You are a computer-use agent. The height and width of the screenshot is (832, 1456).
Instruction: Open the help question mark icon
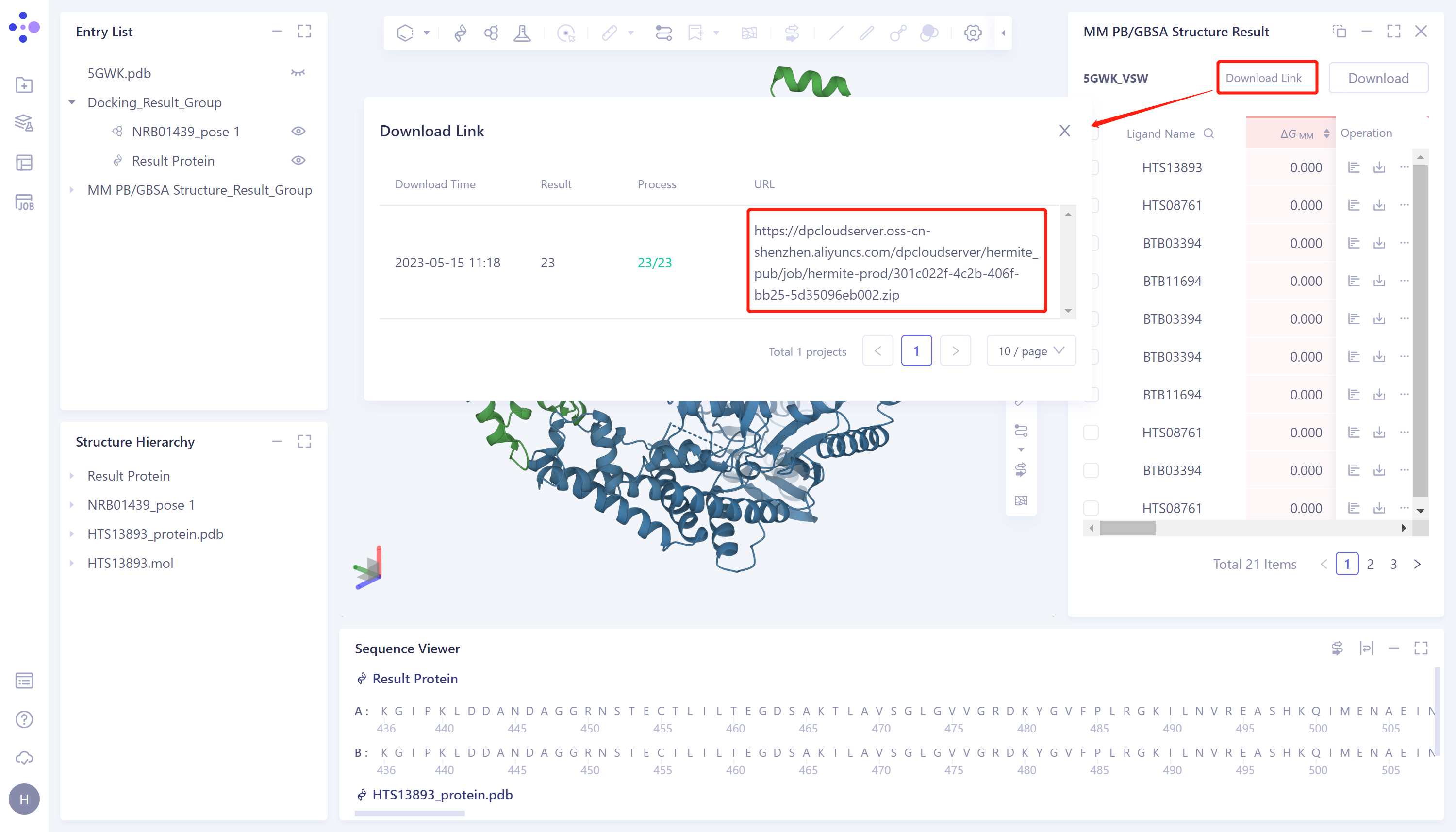click(24, 719)
